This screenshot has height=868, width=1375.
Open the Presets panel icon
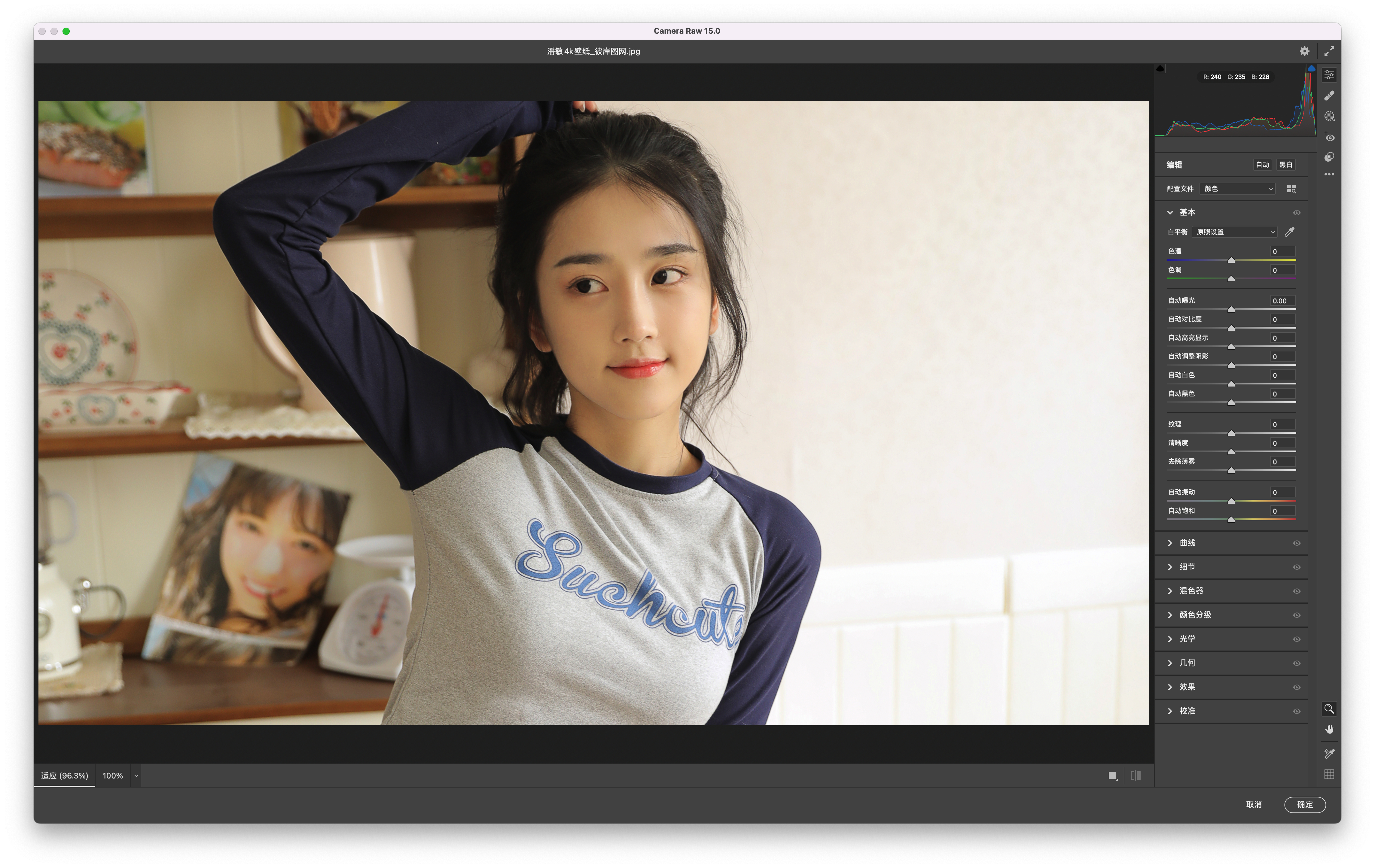pos(1329,157)
